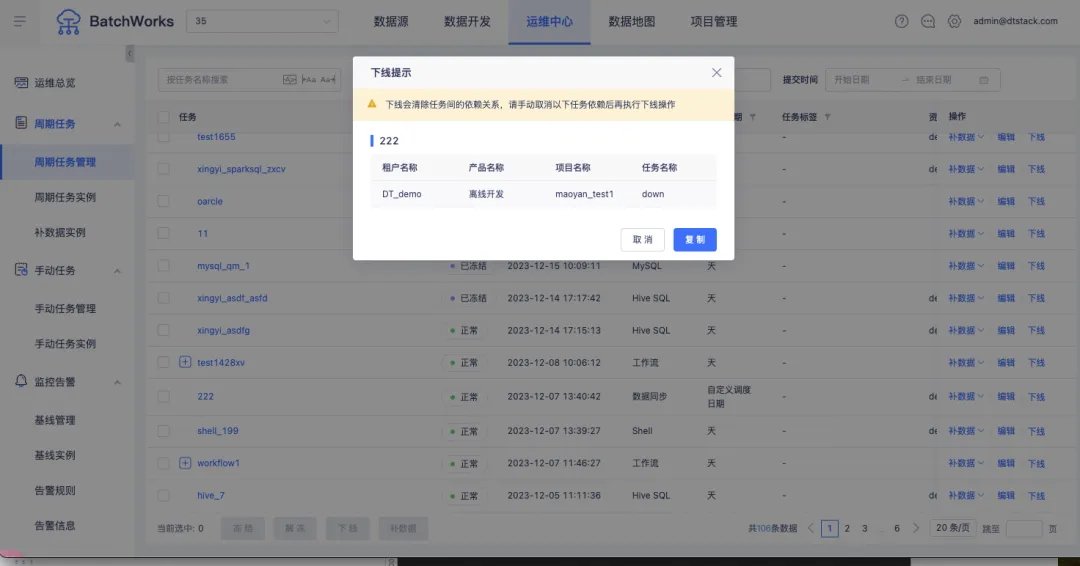Open the message chat icon in header

pos(928,21)
